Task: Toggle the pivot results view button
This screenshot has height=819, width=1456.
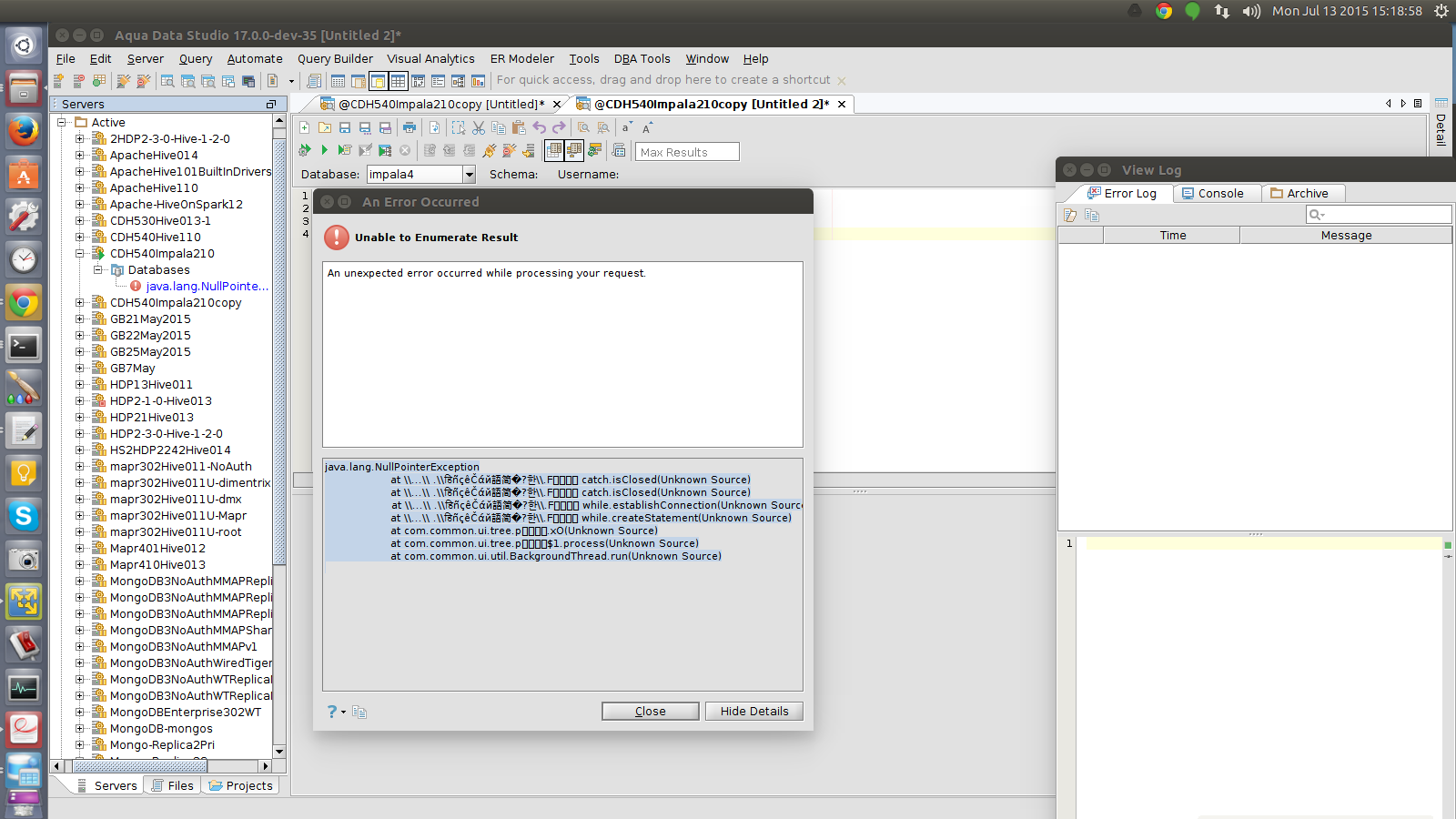Action: pos(574,150)
